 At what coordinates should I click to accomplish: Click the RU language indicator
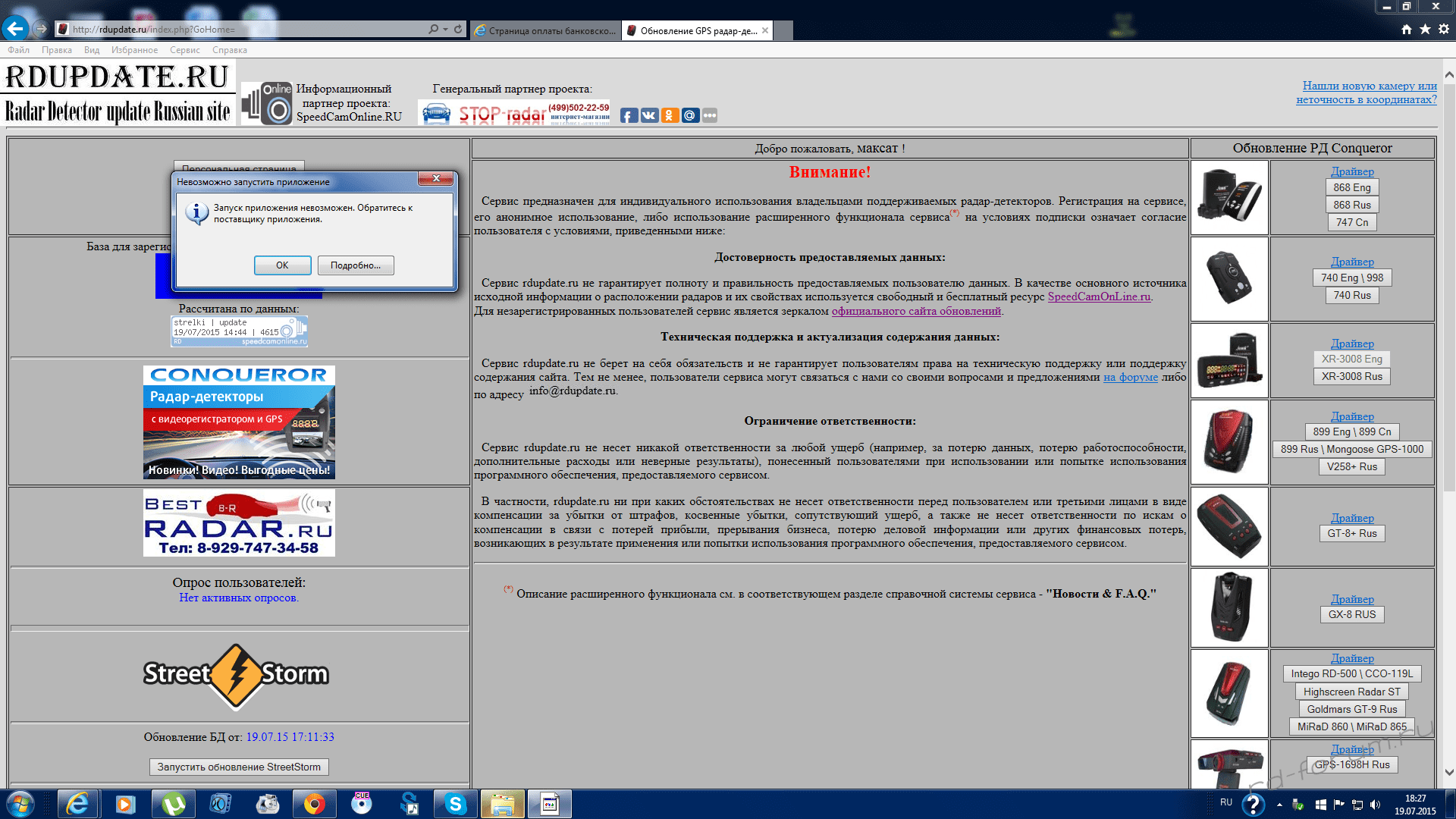1226,802
